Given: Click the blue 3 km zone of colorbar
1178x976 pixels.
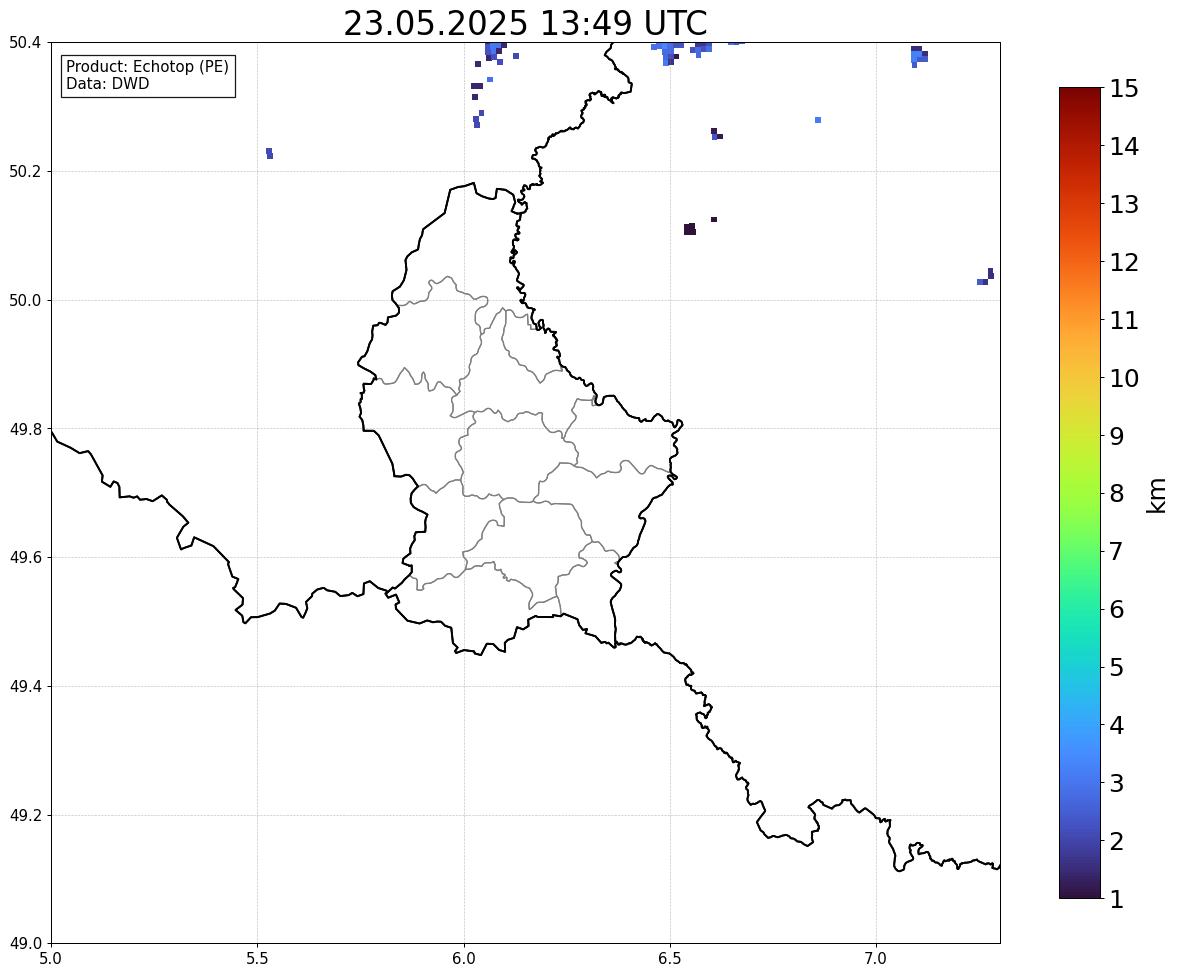Looking at the screenshot, I should tap(1080, 783).
